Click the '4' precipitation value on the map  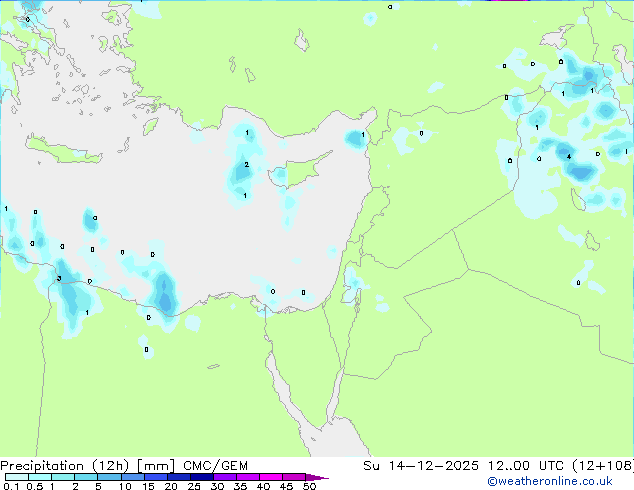(569, 156)
